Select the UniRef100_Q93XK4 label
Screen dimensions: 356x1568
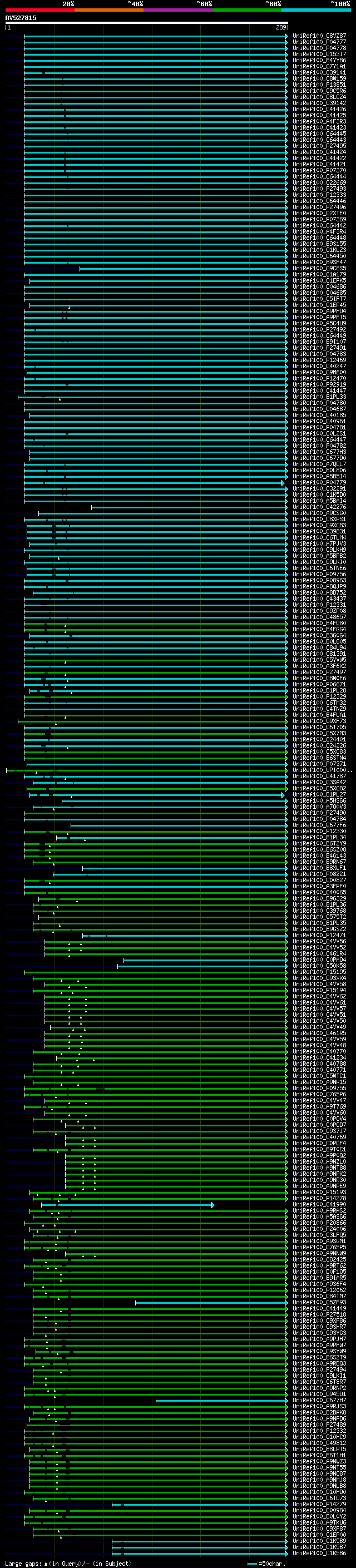[319, 978]
